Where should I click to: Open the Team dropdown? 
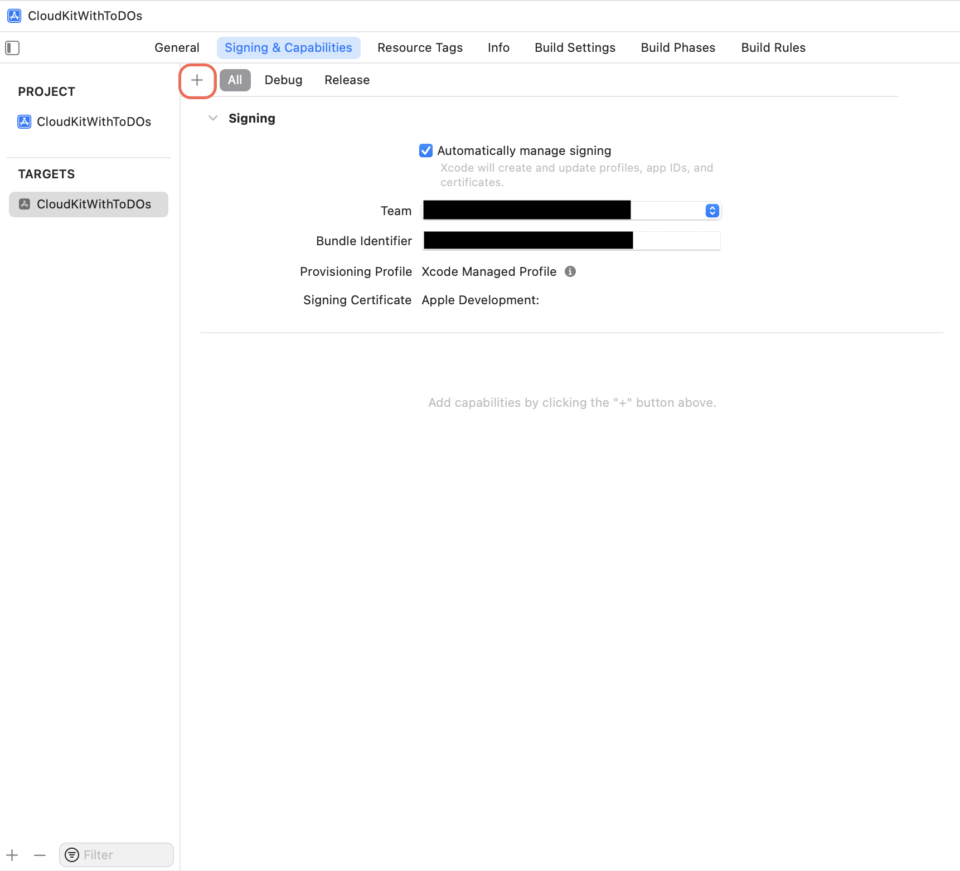point(711,210)
